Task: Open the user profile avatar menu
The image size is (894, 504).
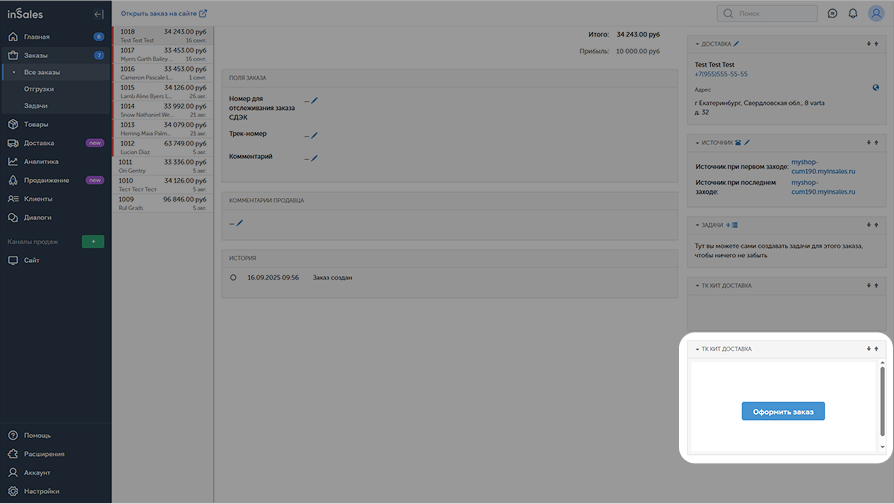Action: (x=876, y=14)
